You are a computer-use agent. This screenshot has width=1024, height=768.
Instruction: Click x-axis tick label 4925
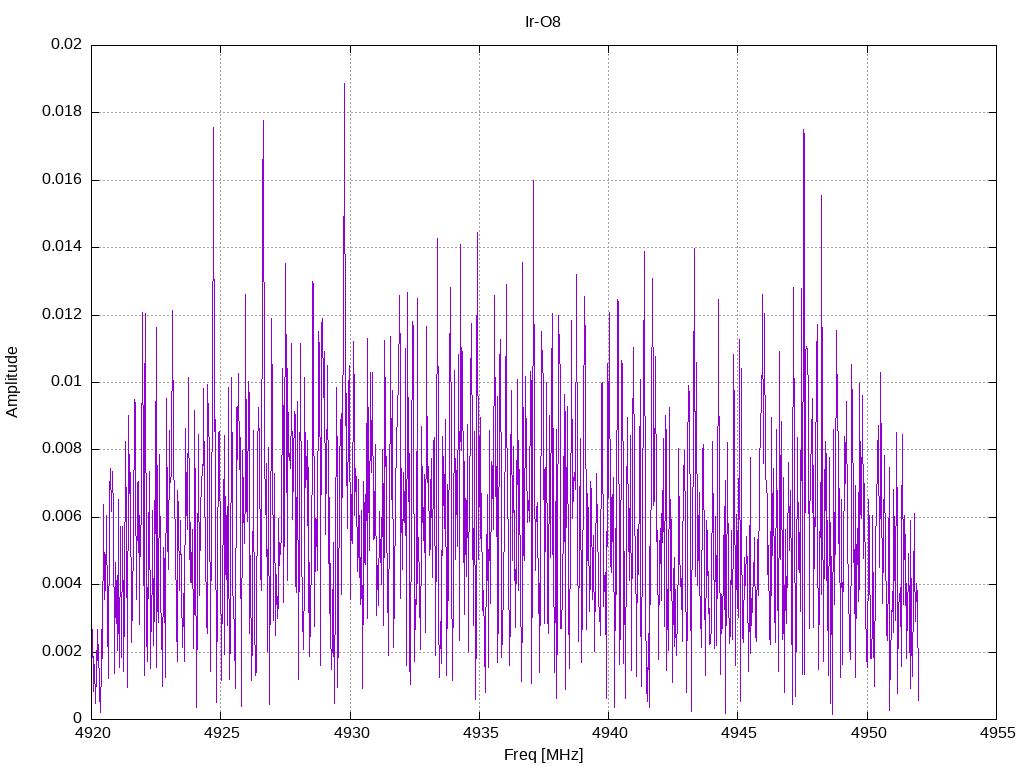point(221,733)
